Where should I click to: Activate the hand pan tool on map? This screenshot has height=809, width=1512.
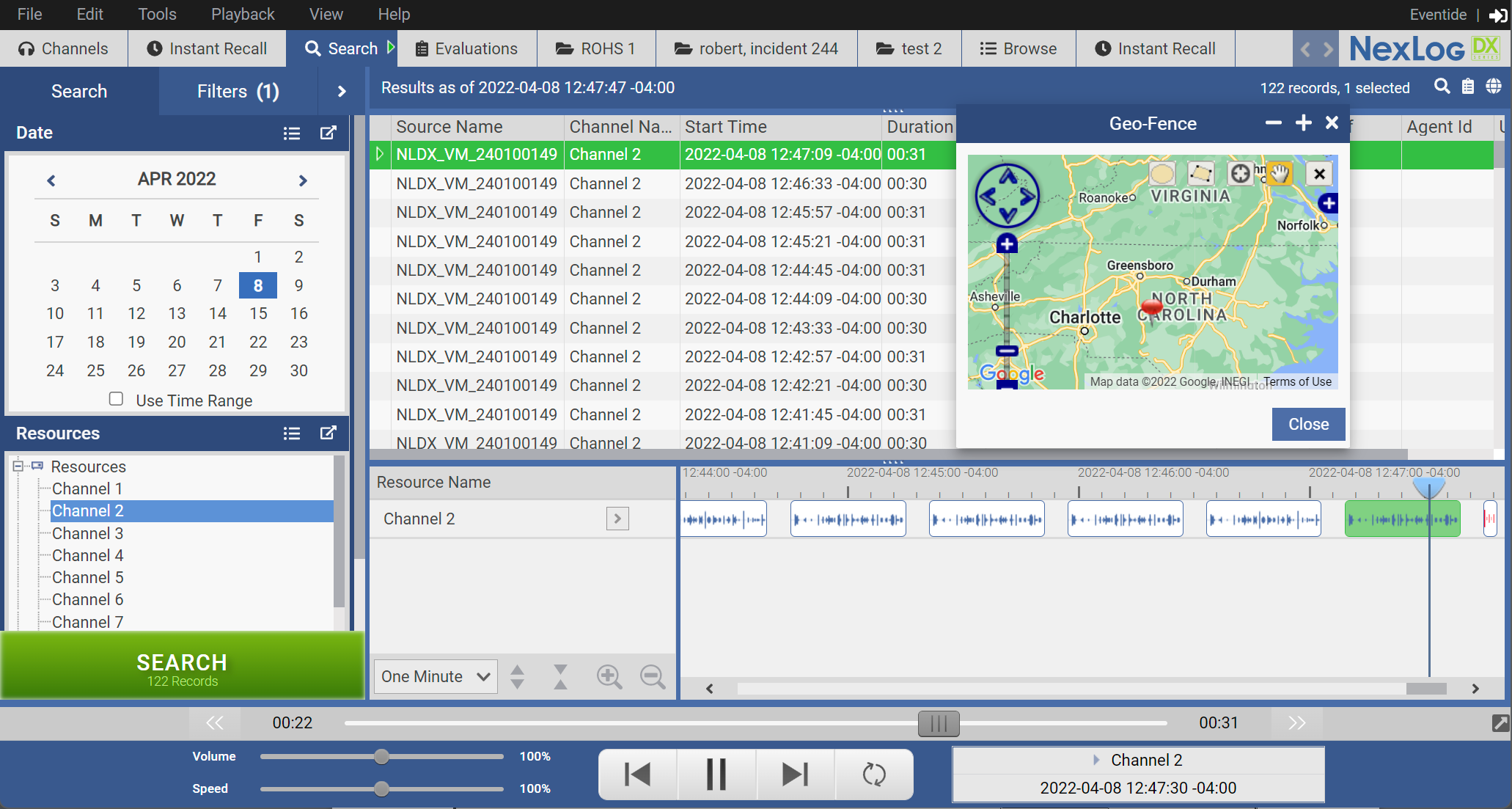pyautogui.click(x=1280, y=174)
